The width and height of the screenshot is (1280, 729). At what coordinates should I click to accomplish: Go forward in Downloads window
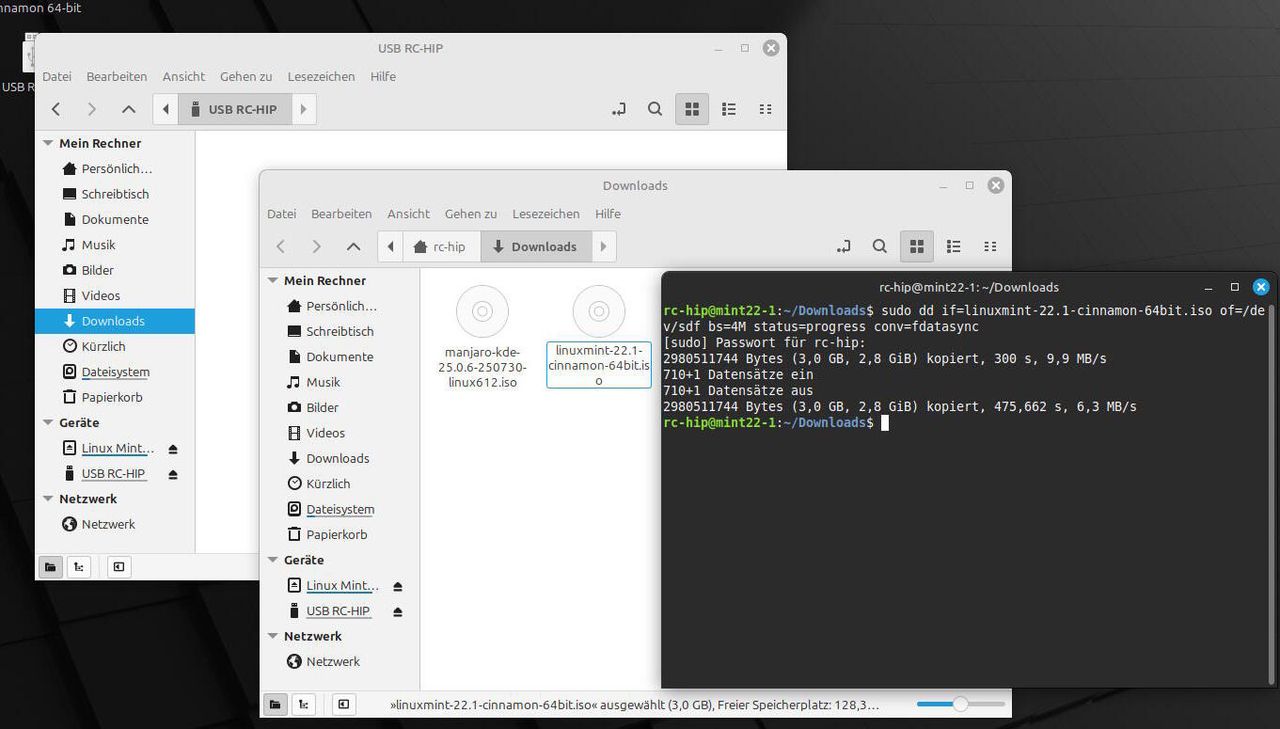[317, 246]
